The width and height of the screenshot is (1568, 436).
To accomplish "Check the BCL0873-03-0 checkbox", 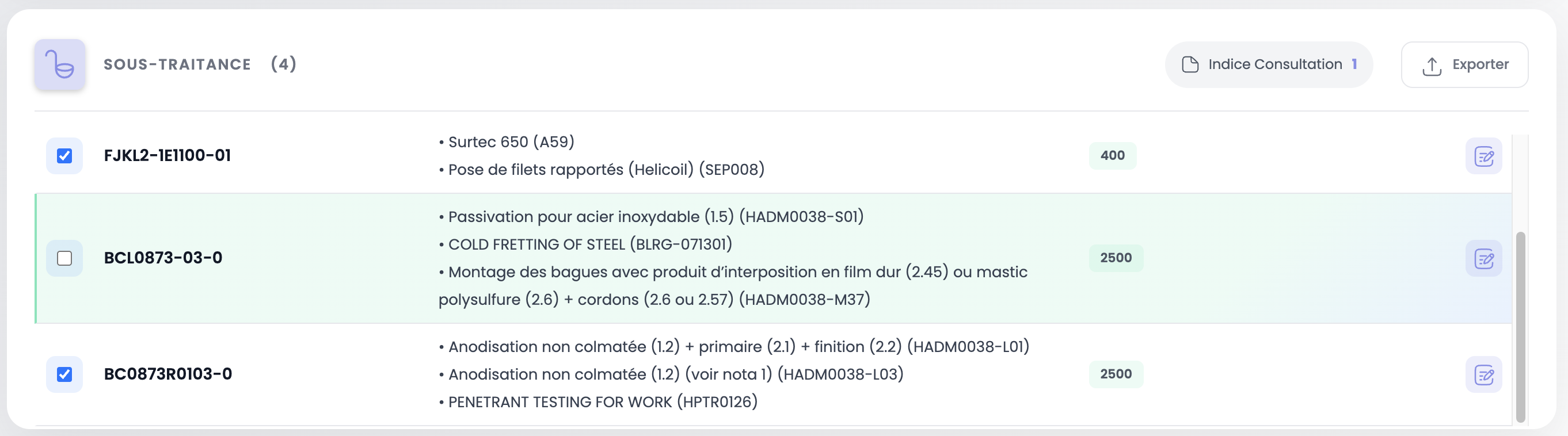I will coord(64,258).
